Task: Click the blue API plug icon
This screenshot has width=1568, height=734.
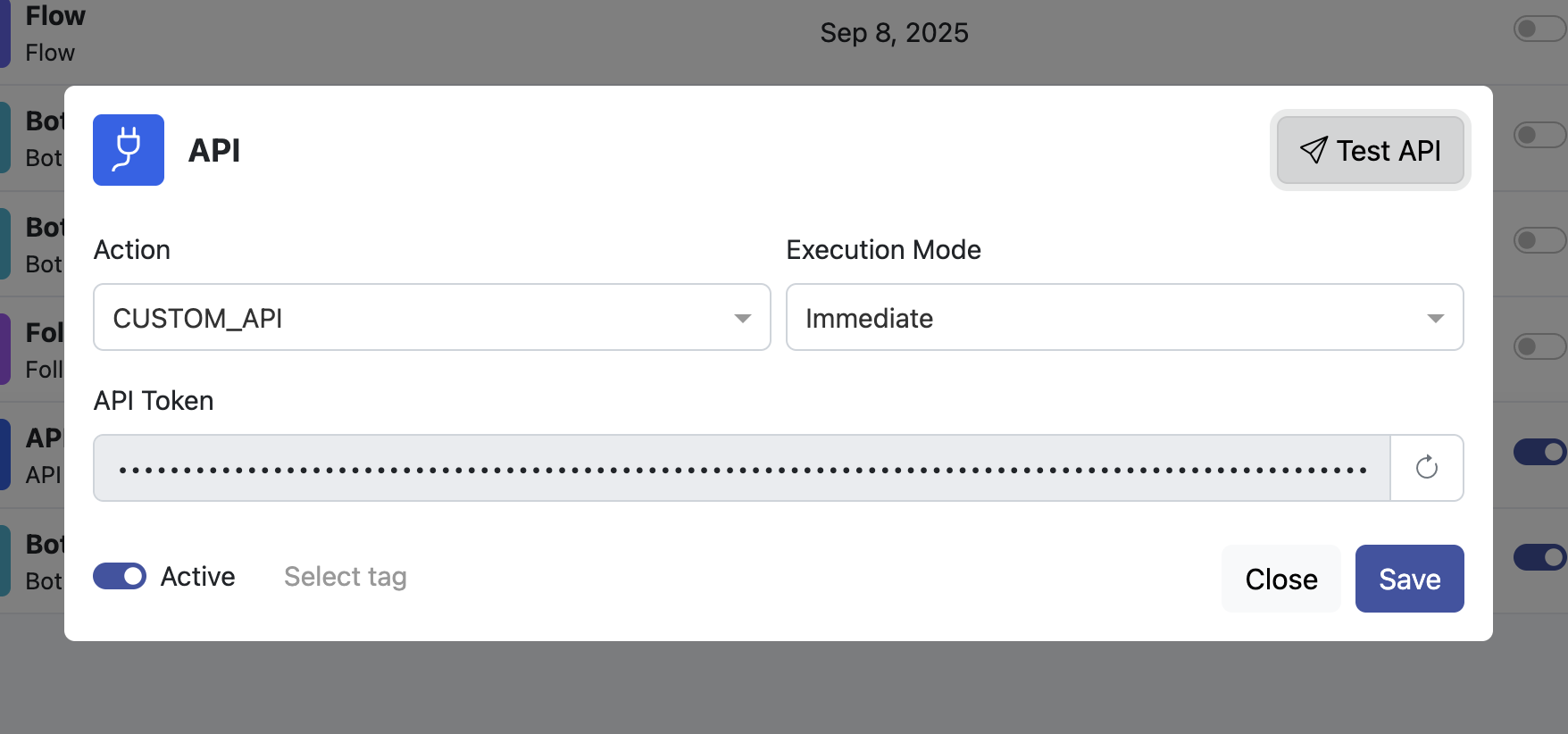Action: pos(129,150)
